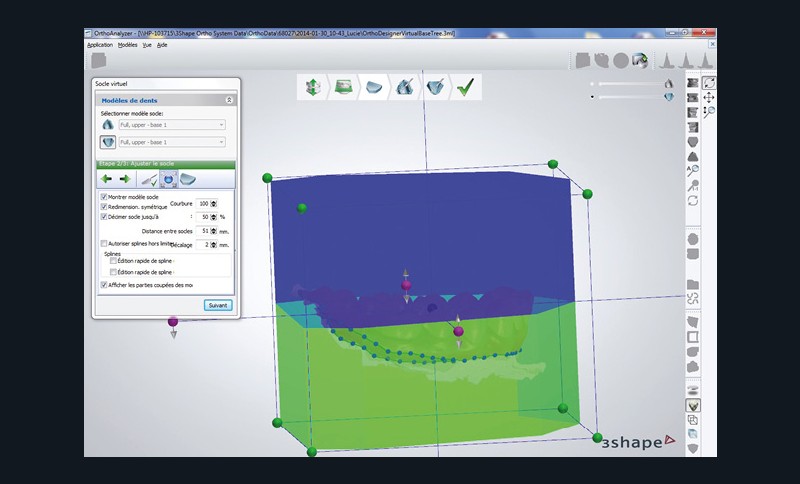The height and width of the screenshot is (484, 800).
Task: Click the selected blue base adjust icon
Action: tap(168, 179)
